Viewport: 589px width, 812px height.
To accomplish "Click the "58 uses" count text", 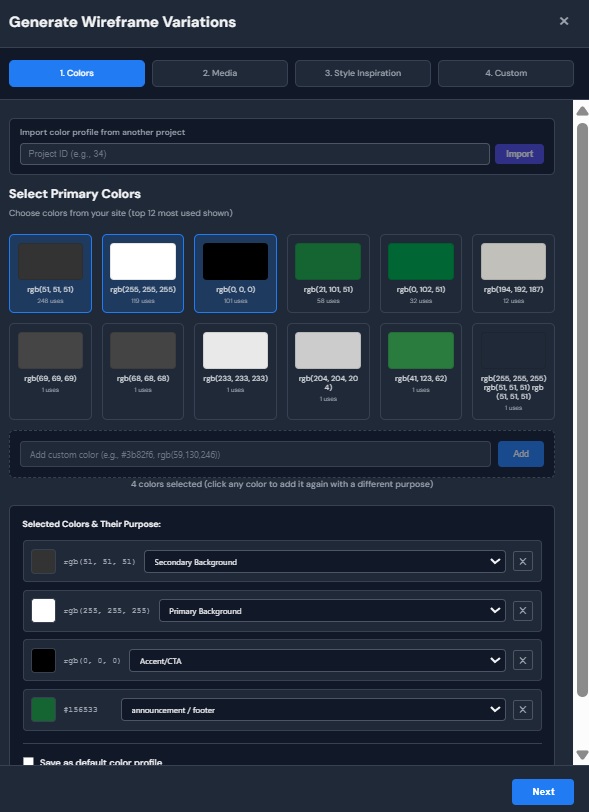I will (328, 301).
